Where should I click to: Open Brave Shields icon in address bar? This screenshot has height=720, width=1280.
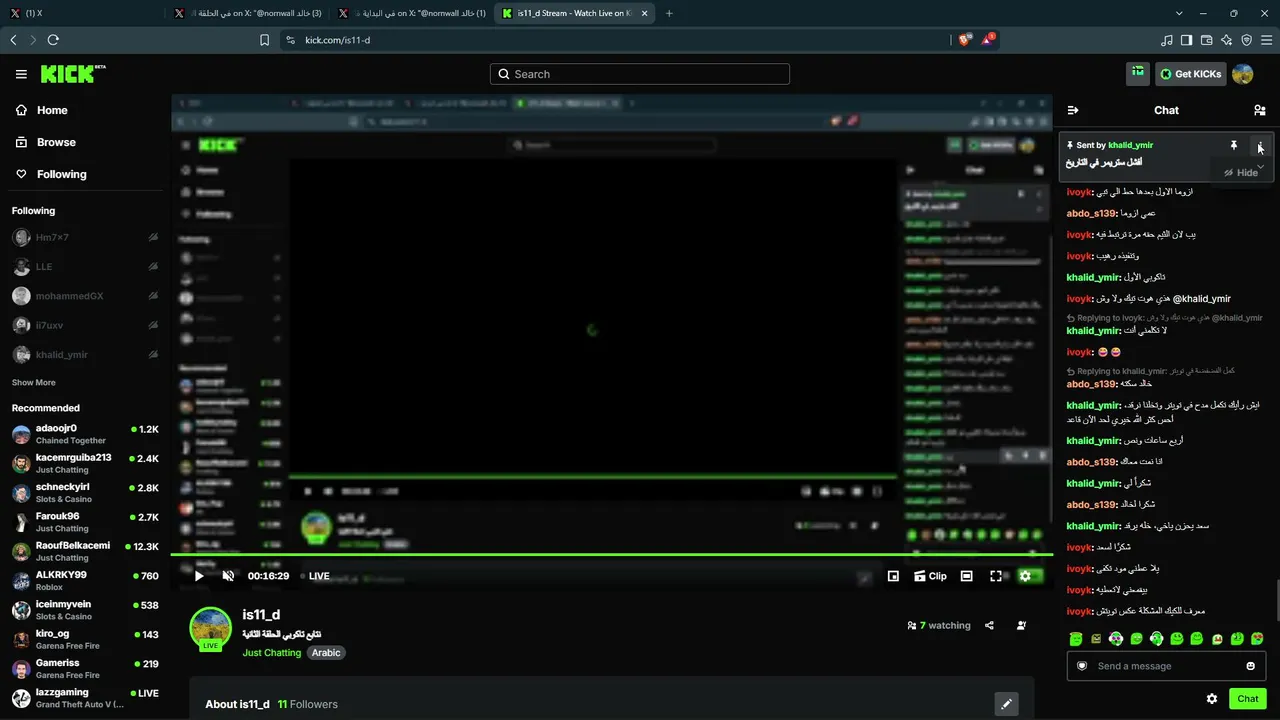964,40
